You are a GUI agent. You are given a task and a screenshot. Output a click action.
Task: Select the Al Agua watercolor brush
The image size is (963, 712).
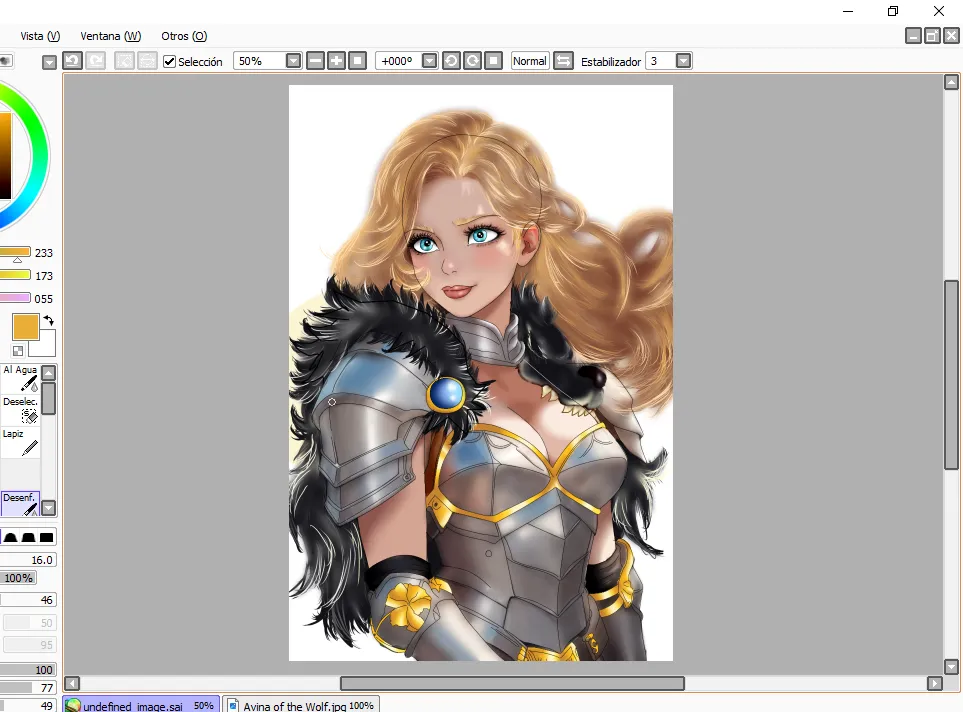[x=20, y=378]
